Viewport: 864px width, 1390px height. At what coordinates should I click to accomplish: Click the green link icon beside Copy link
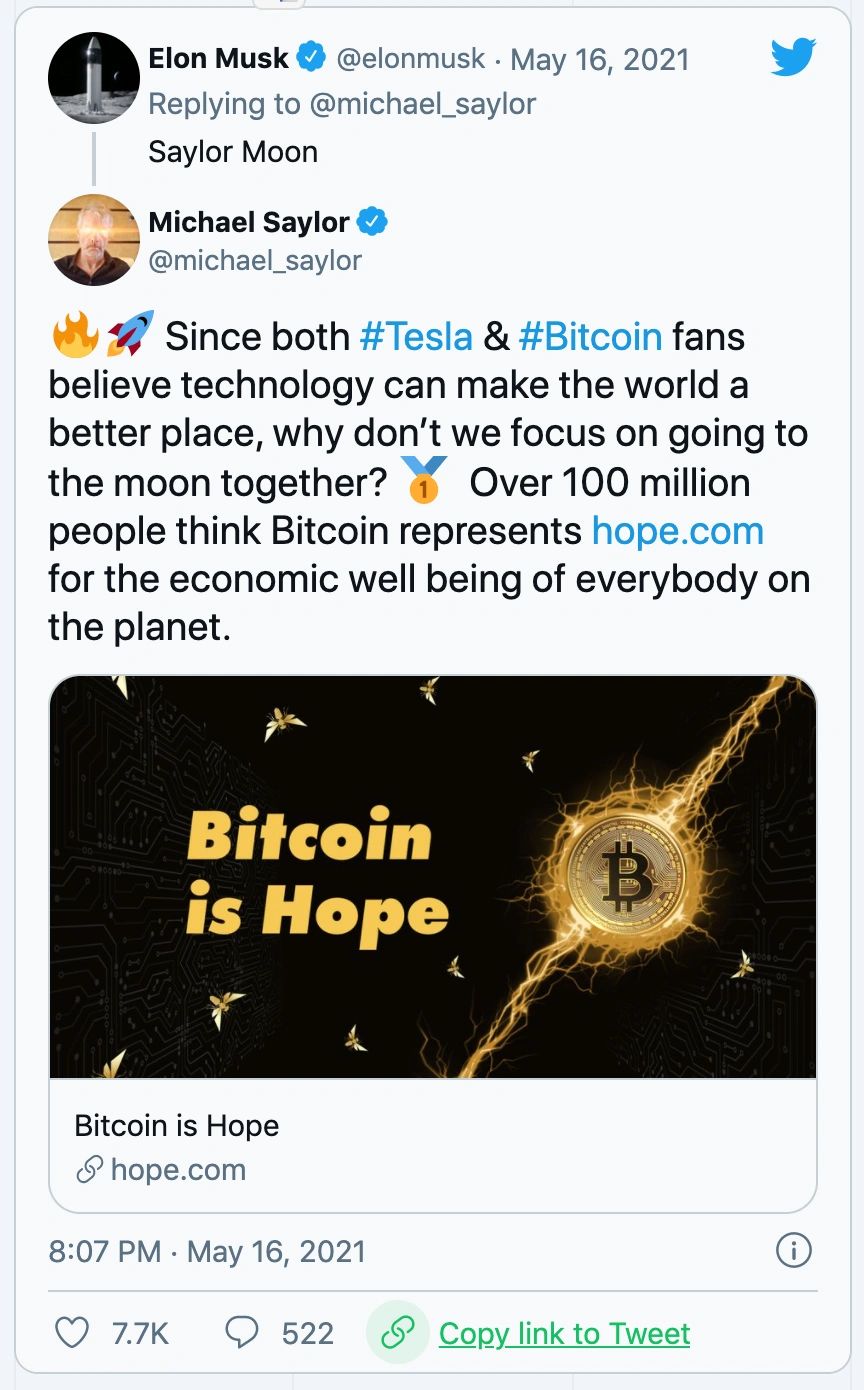click(398, 1333)
